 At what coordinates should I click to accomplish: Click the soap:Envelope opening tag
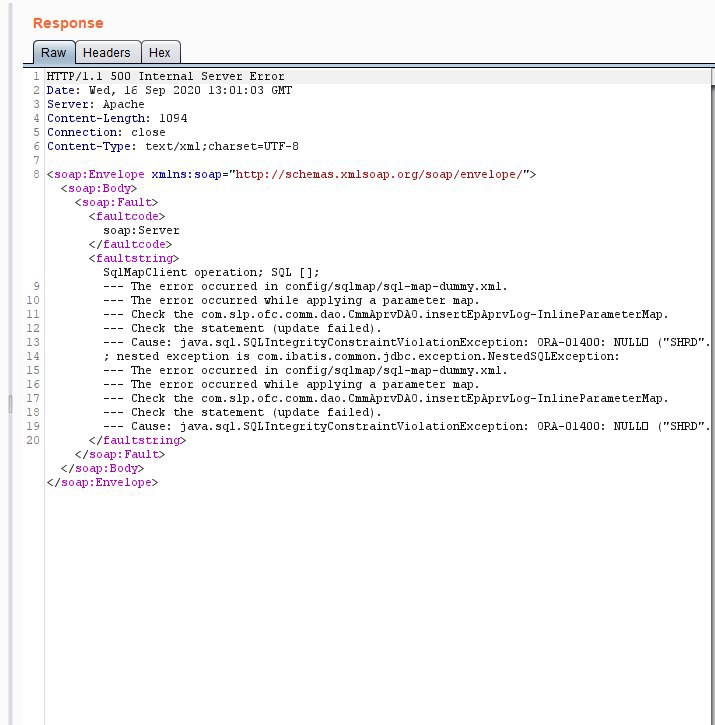[291, 174]
